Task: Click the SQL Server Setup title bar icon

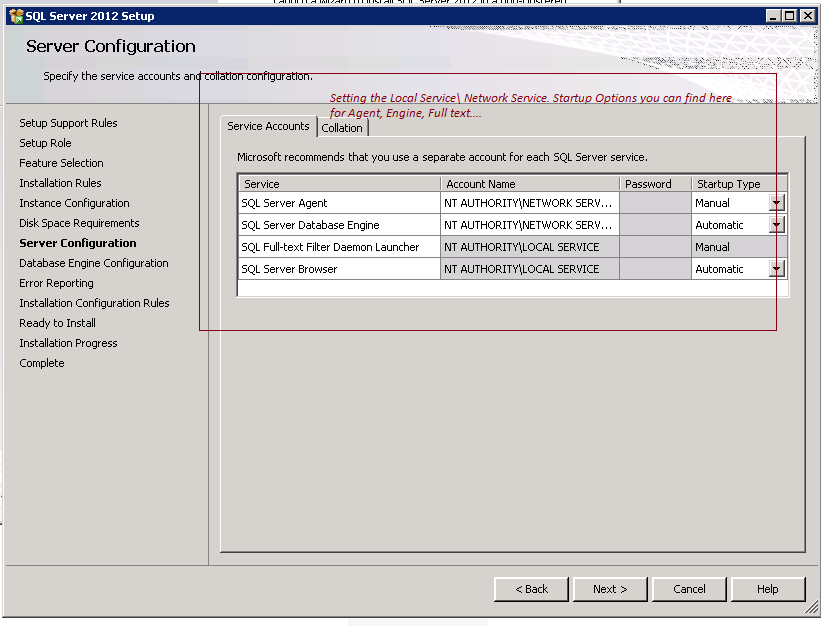Action: [x=16, y=16]
